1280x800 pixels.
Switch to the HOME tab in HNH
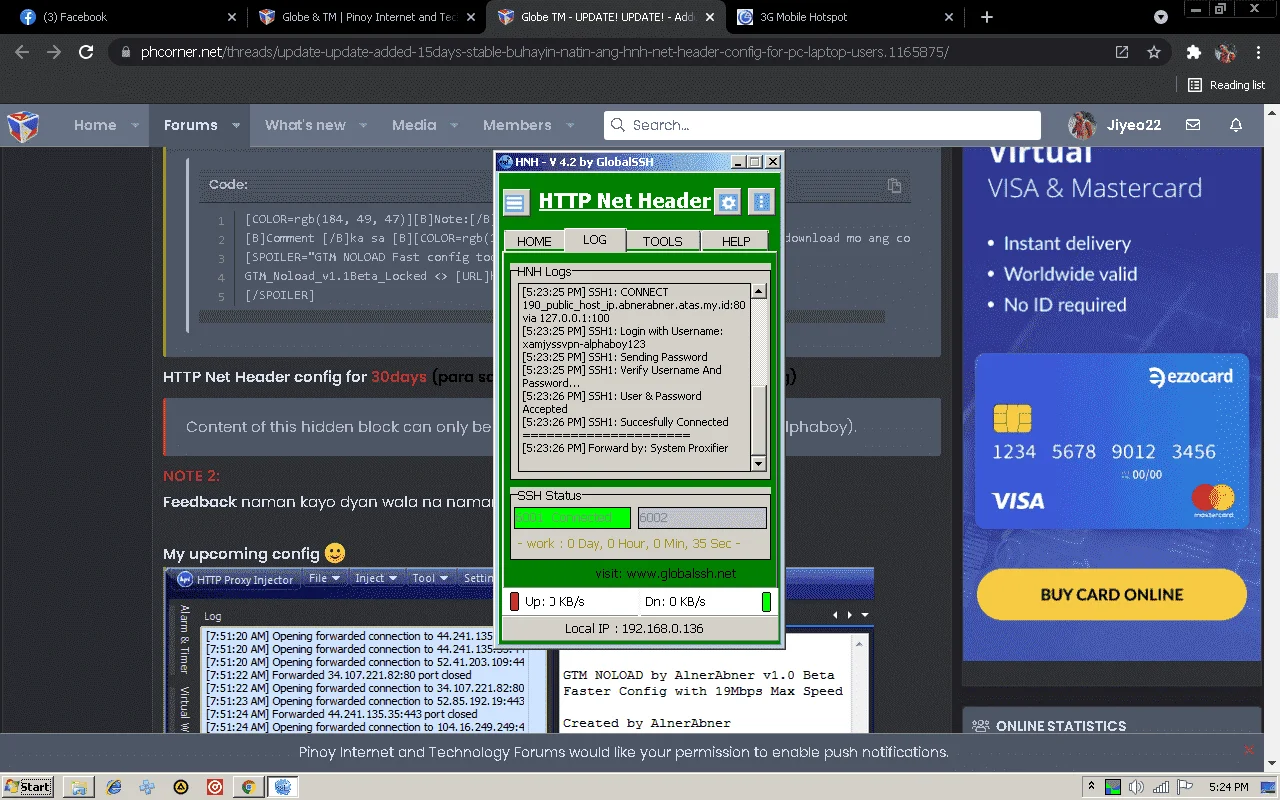(x=534, y=241)
